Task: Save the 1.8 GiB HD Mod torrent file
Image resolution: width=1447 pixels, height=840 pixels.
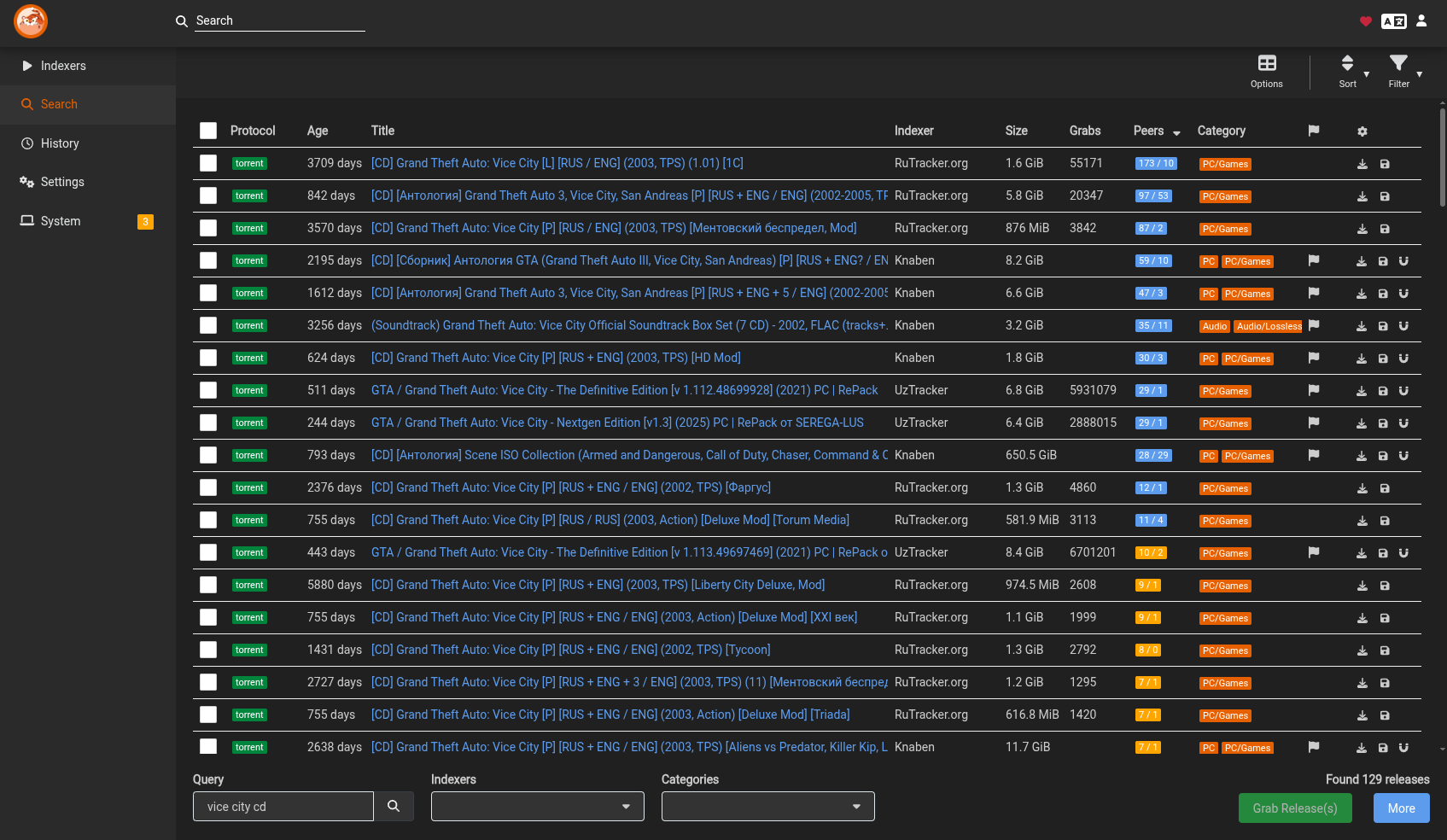Action: click(1383, 359)
